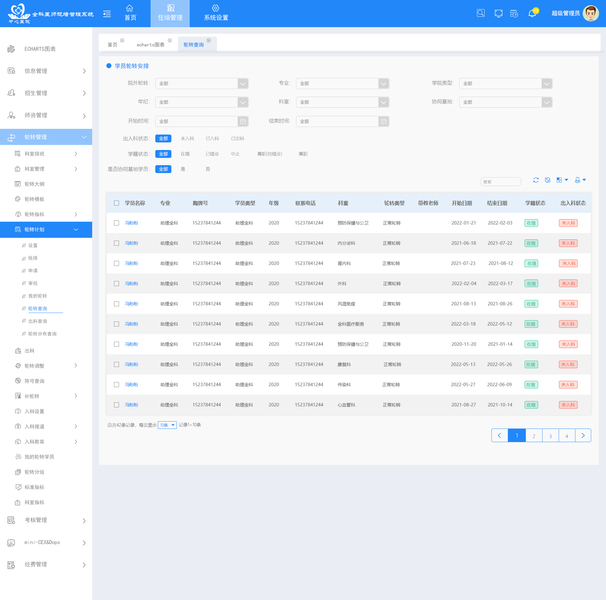Close the 轮转查询 page tab
The height and width of the screenshot is (600, 606).
pyautogui.click(x=209, y=40)
